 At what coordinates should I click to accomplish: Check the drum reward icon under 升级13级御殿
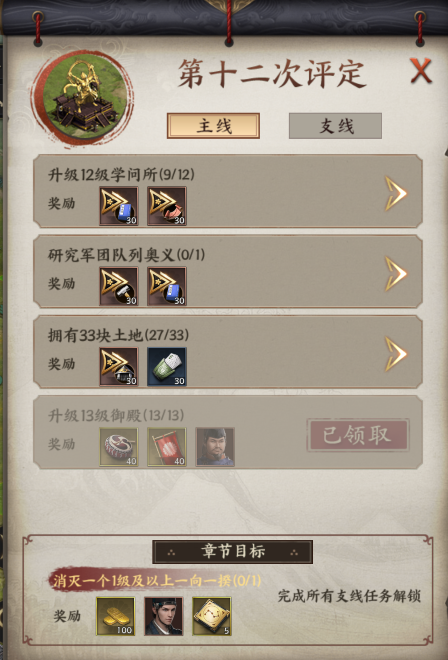119,447
